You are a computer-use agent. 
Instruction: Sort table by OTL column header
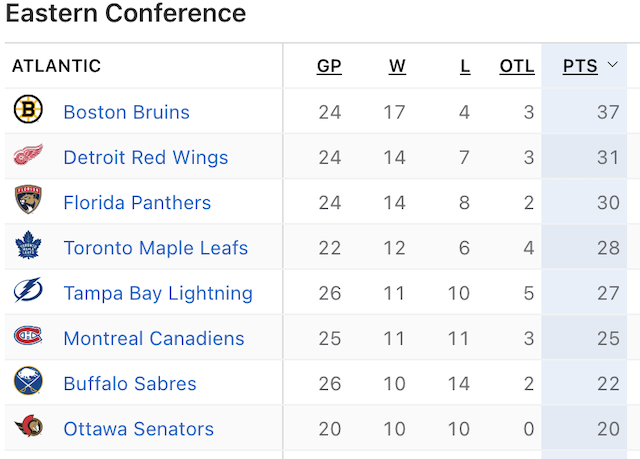pos(517,66)
